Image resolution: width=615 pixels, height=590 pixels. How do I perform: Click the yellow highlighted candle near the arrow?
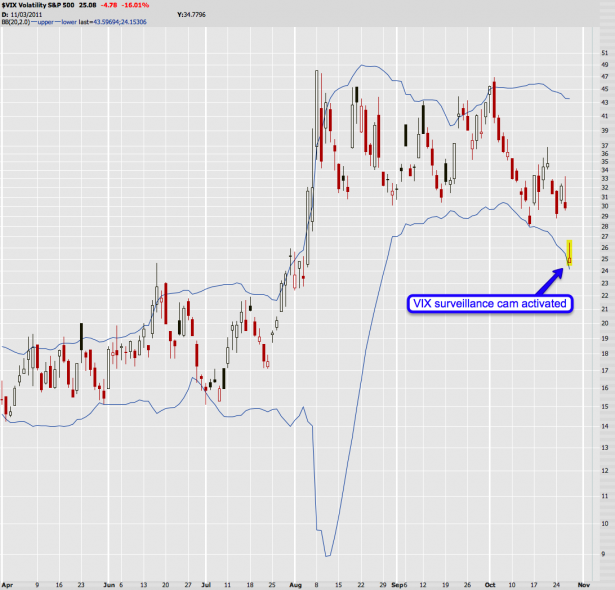[x=569, y=252]
